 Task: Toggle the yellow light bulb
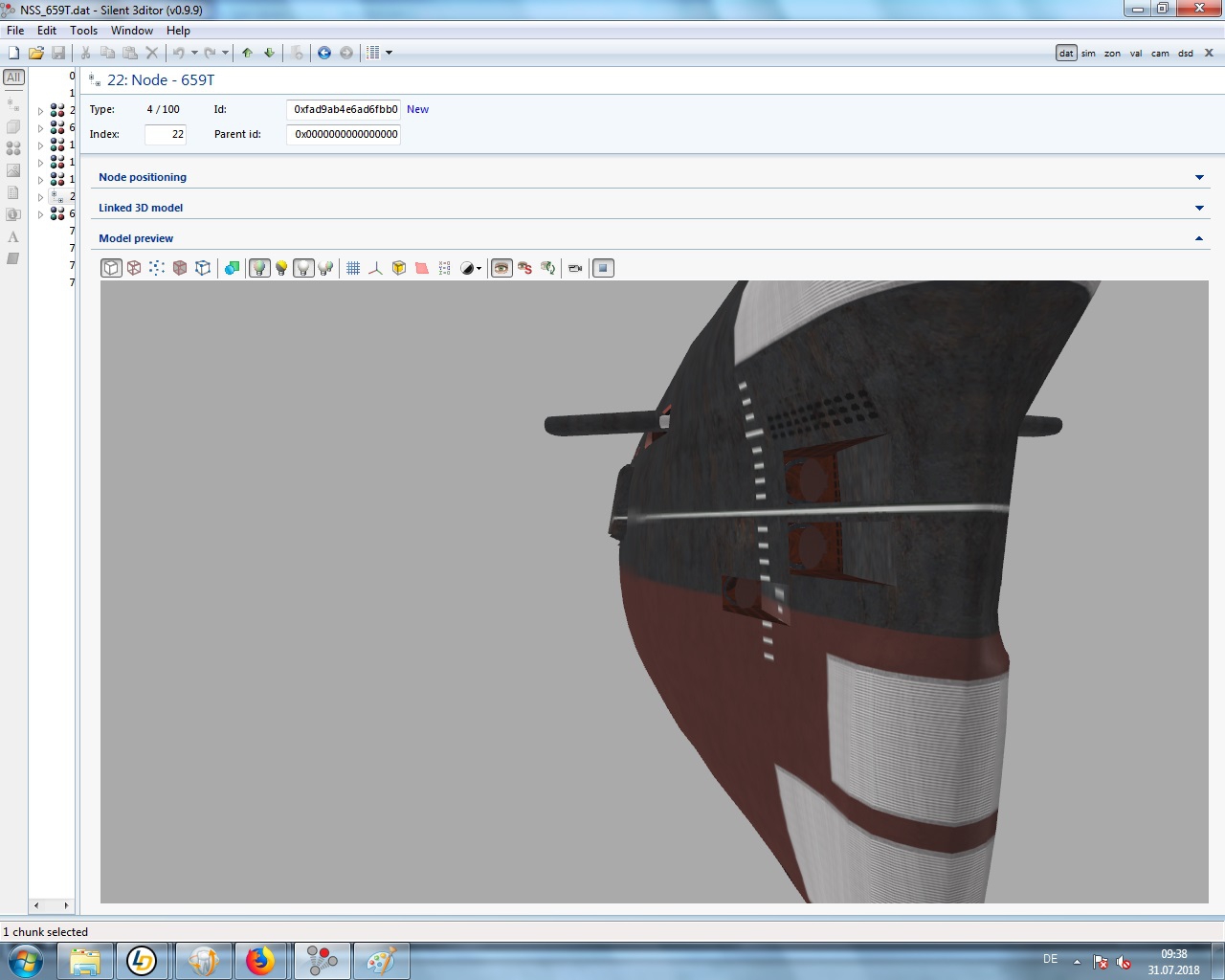[281, 268]
